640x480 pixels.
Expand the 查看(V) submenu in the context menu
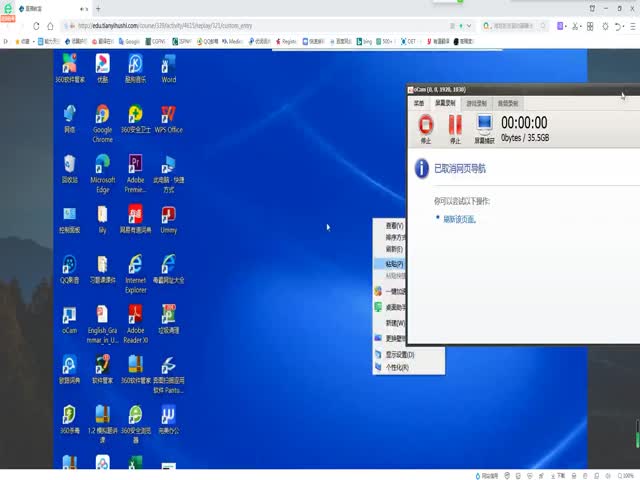coord(395,226)
